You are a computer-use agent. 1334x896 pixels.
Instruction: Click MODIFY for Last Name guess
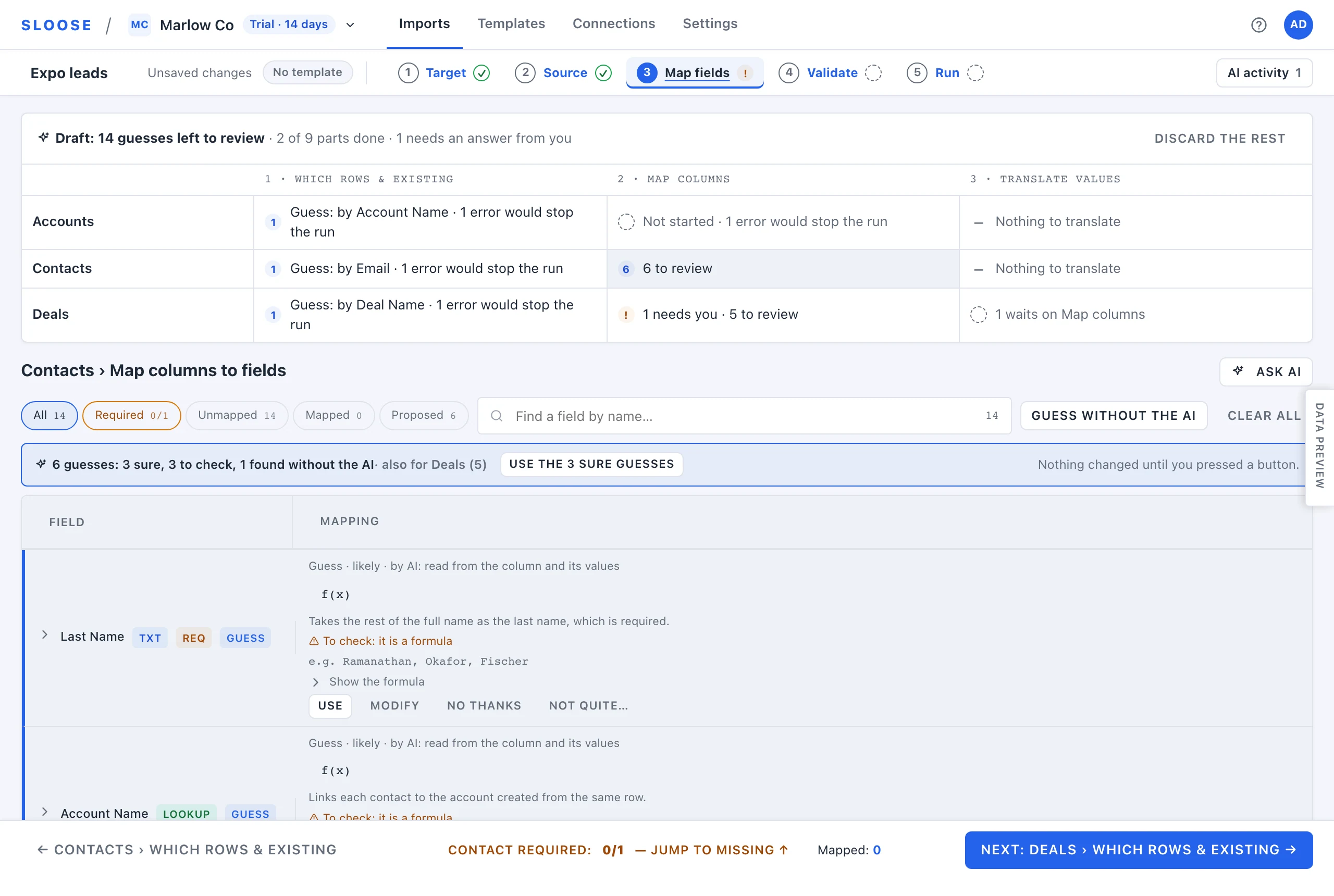tap(395, 706)
